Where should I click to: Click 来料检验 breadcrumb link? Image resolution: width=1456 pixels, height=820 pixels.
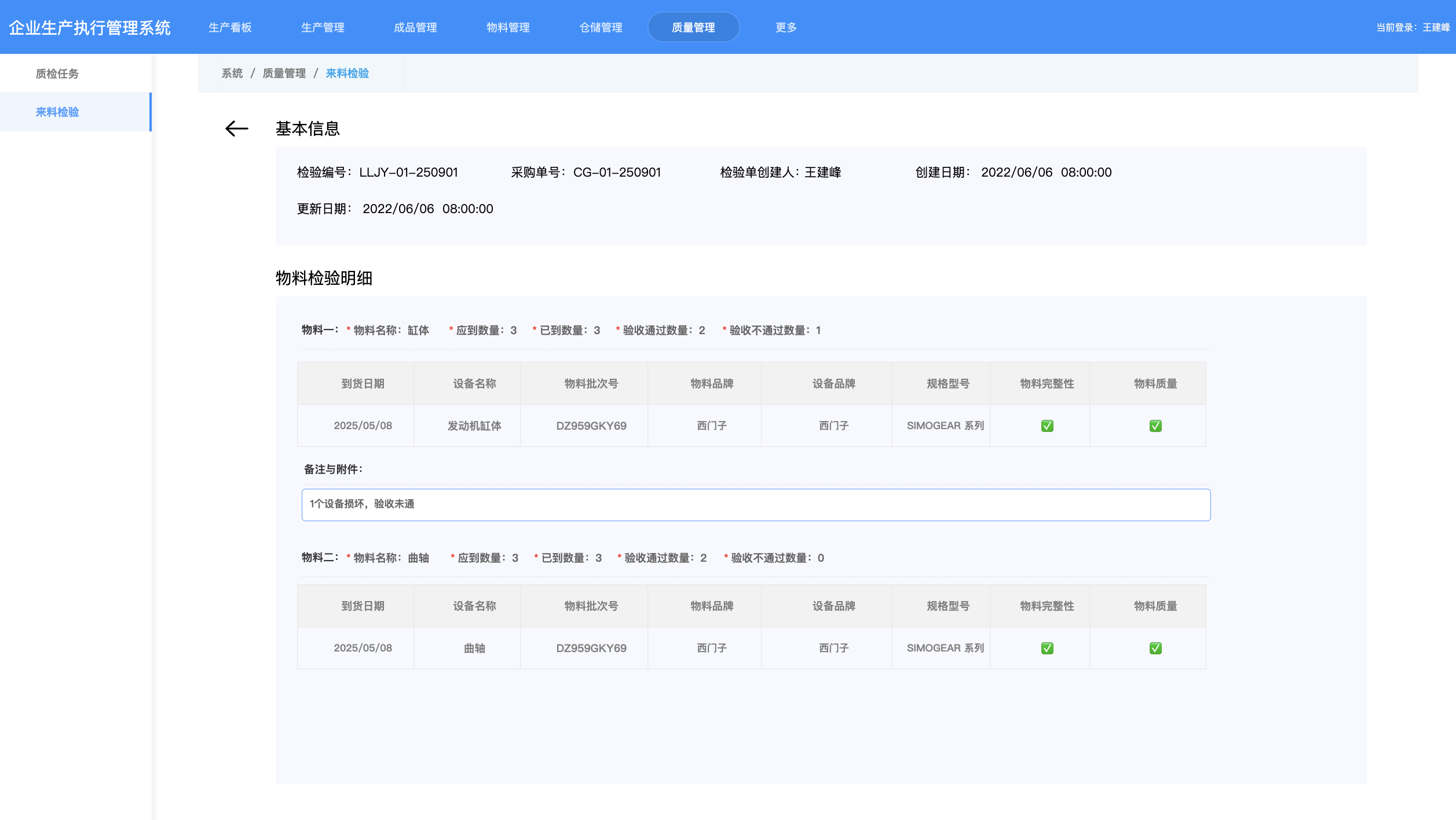point(347,73)
